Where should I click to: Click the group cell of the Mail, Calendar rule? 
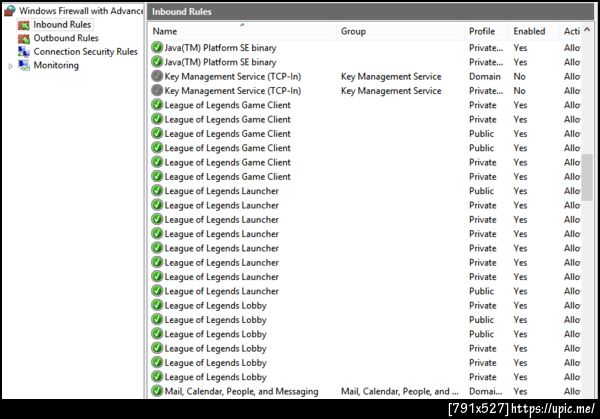[399, 391]
